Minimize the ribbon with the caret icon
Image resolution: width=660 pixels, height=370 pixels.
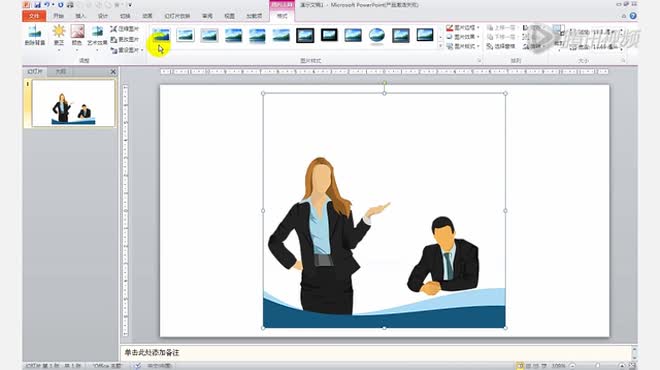pos(624,16)
